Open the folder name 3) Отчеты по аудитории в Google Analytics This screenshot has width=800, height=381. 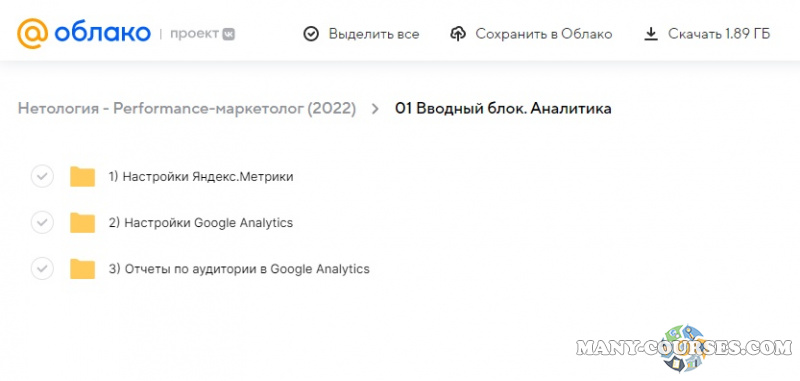[x=239, y=269]
